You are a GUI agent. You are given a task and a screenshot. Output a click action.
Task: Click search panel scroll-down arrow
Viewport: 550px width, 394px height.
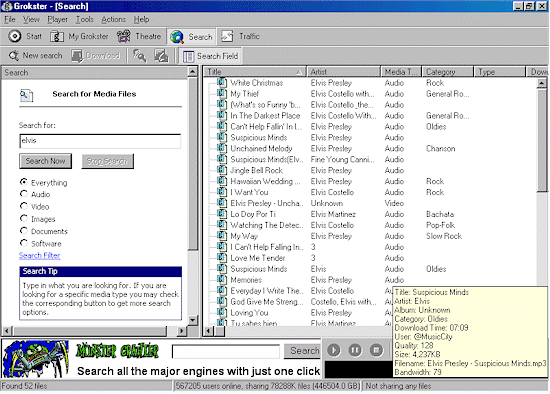pos(193,320)
